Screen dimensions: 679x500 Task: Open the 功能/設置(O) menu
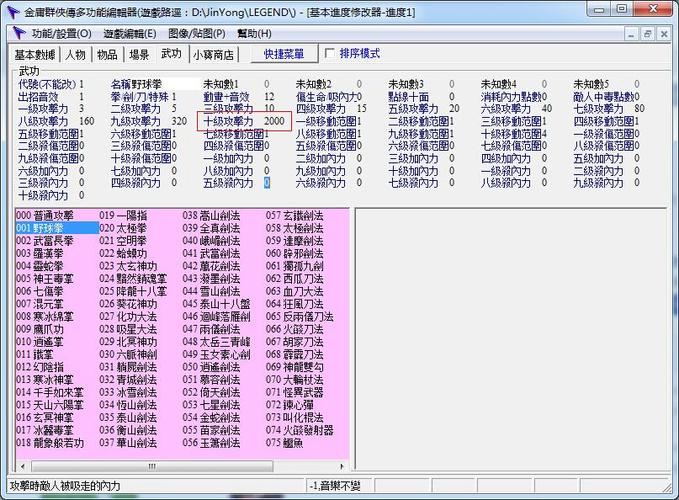point(61,34)
